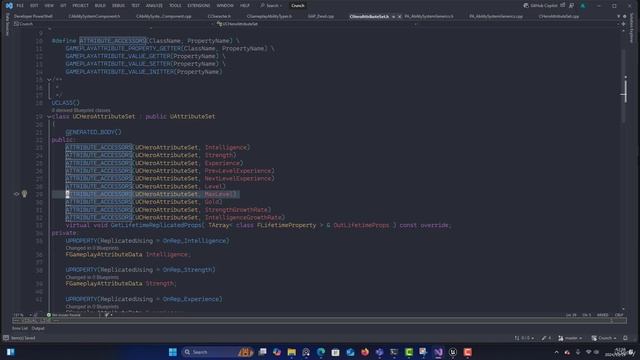Image resolution: width=640 pixels, height=360 pixels.
Task: Open the Solution Explorer side tab
Action: 632,28
